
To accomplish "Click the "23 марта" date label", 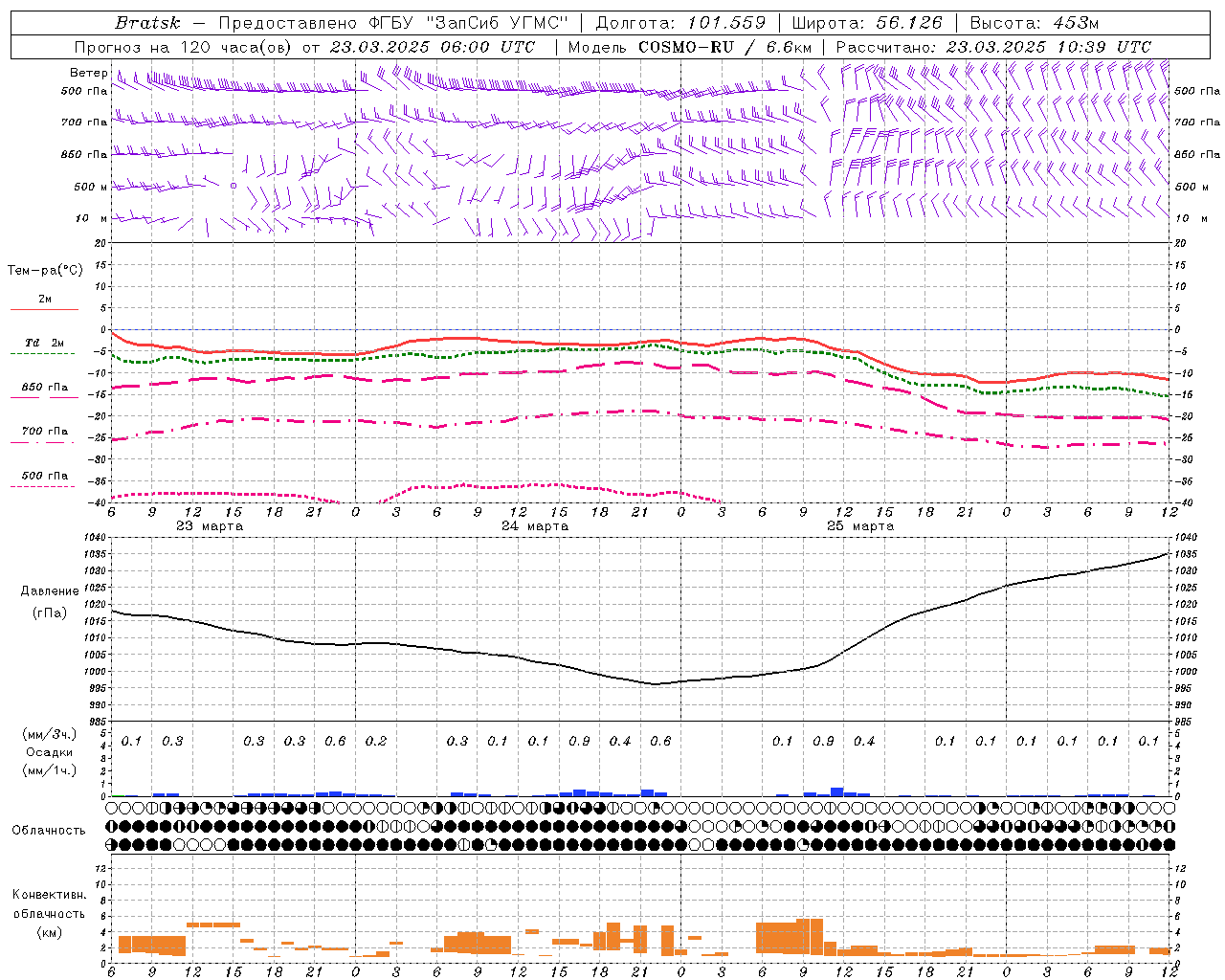I will pyautogui.click(x=210, y=526).
